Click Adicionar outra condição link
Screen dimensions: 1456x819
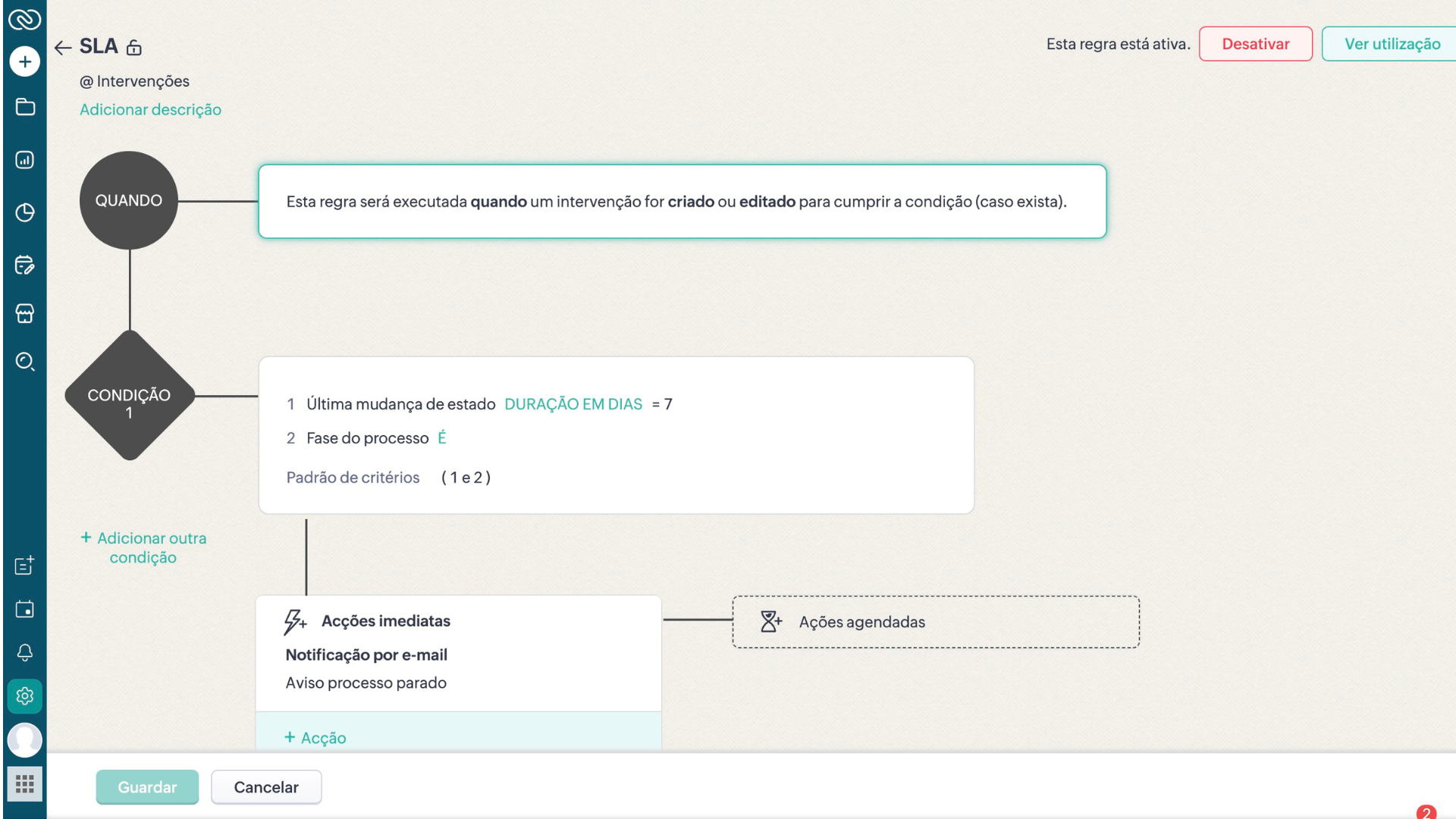pos(143,548)
